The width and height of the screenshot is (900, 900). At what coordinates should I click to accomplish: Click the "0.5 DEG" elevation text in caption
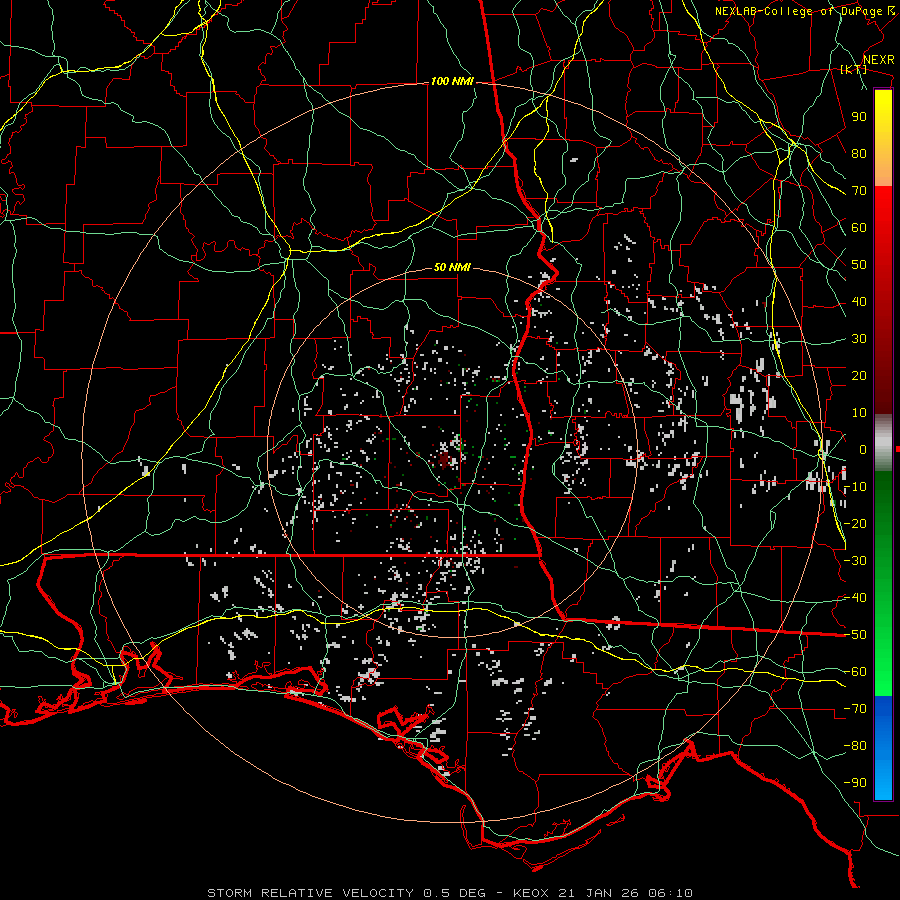(x=454, y=893)
